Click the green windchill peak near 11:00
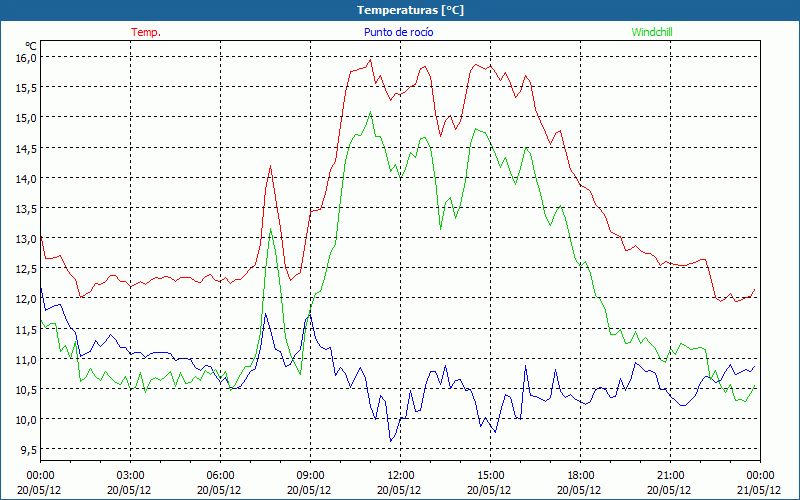Screen dimensions: 800x500 370,112
